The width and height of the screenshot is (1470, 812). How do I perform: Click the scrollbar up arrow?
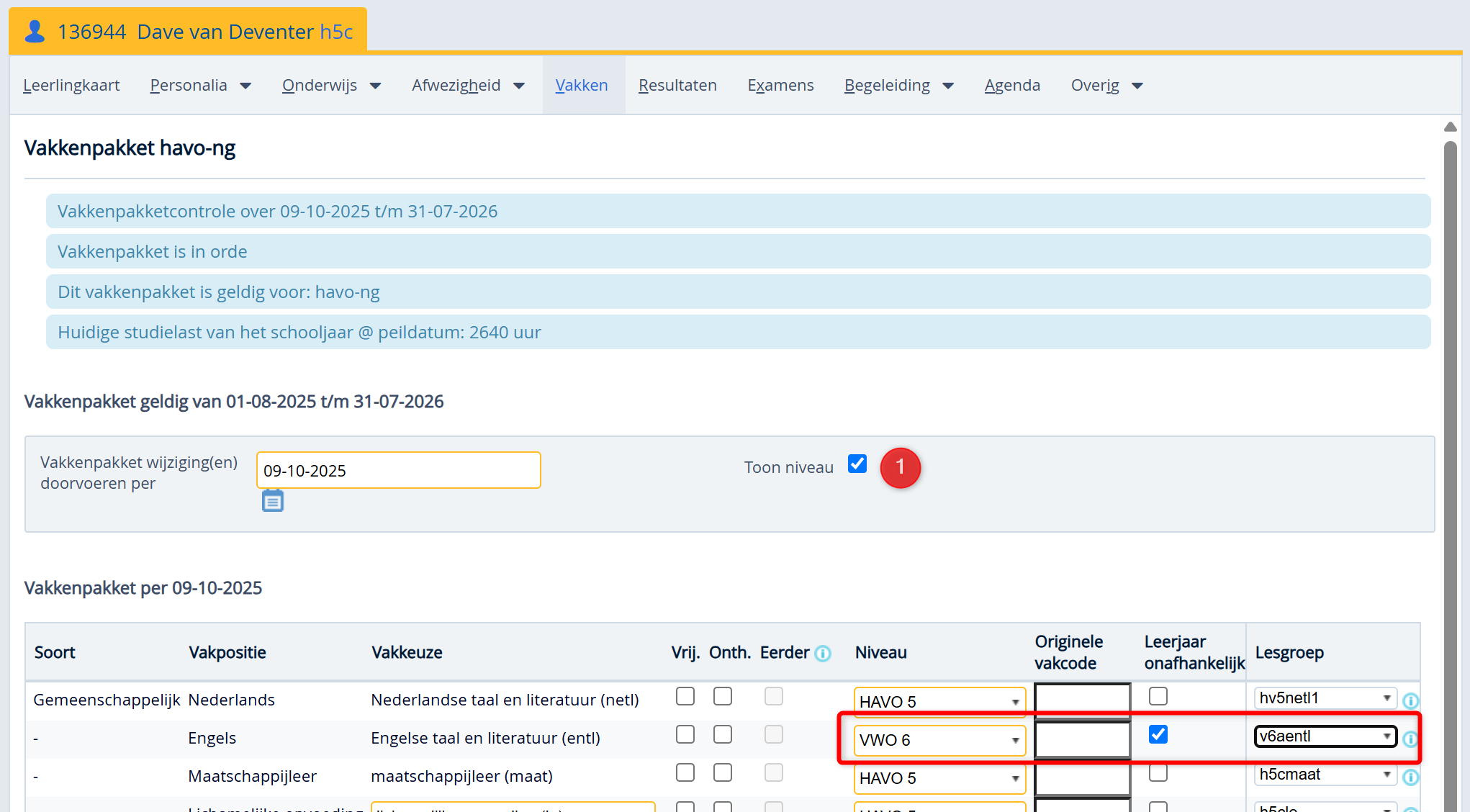click(1451, 127)
